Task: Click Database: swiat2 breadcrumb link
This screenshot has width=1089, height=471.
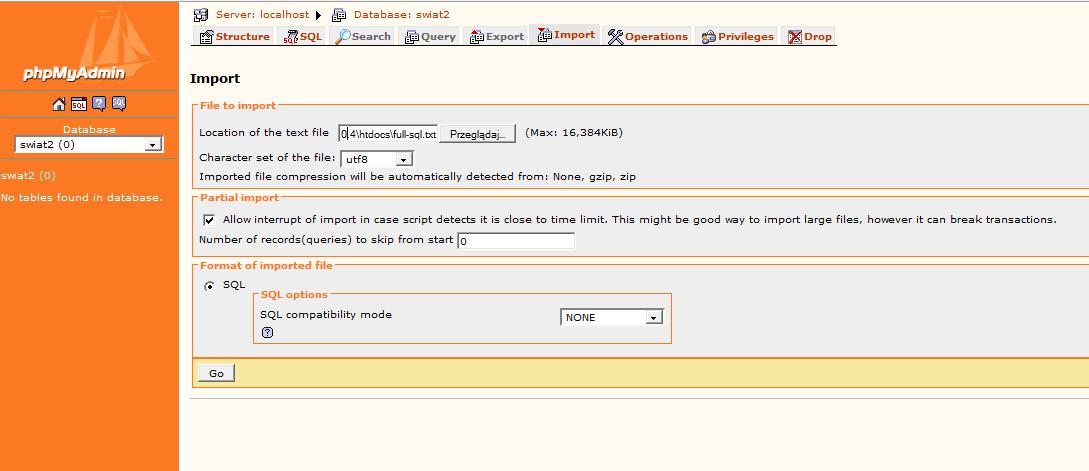Action: [x=402, y=15]
